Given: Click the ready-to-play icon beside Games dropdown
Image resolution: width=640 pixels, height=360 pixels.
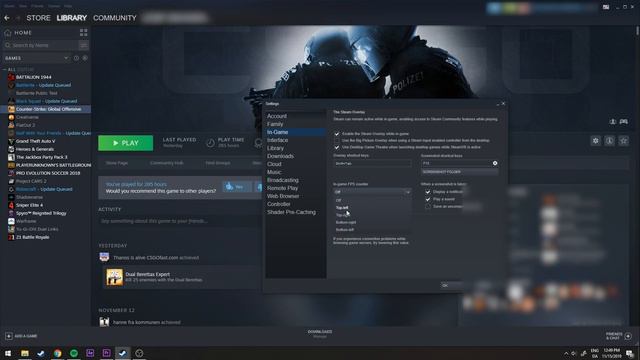Looking at the screenshot, I should [85, 58].
